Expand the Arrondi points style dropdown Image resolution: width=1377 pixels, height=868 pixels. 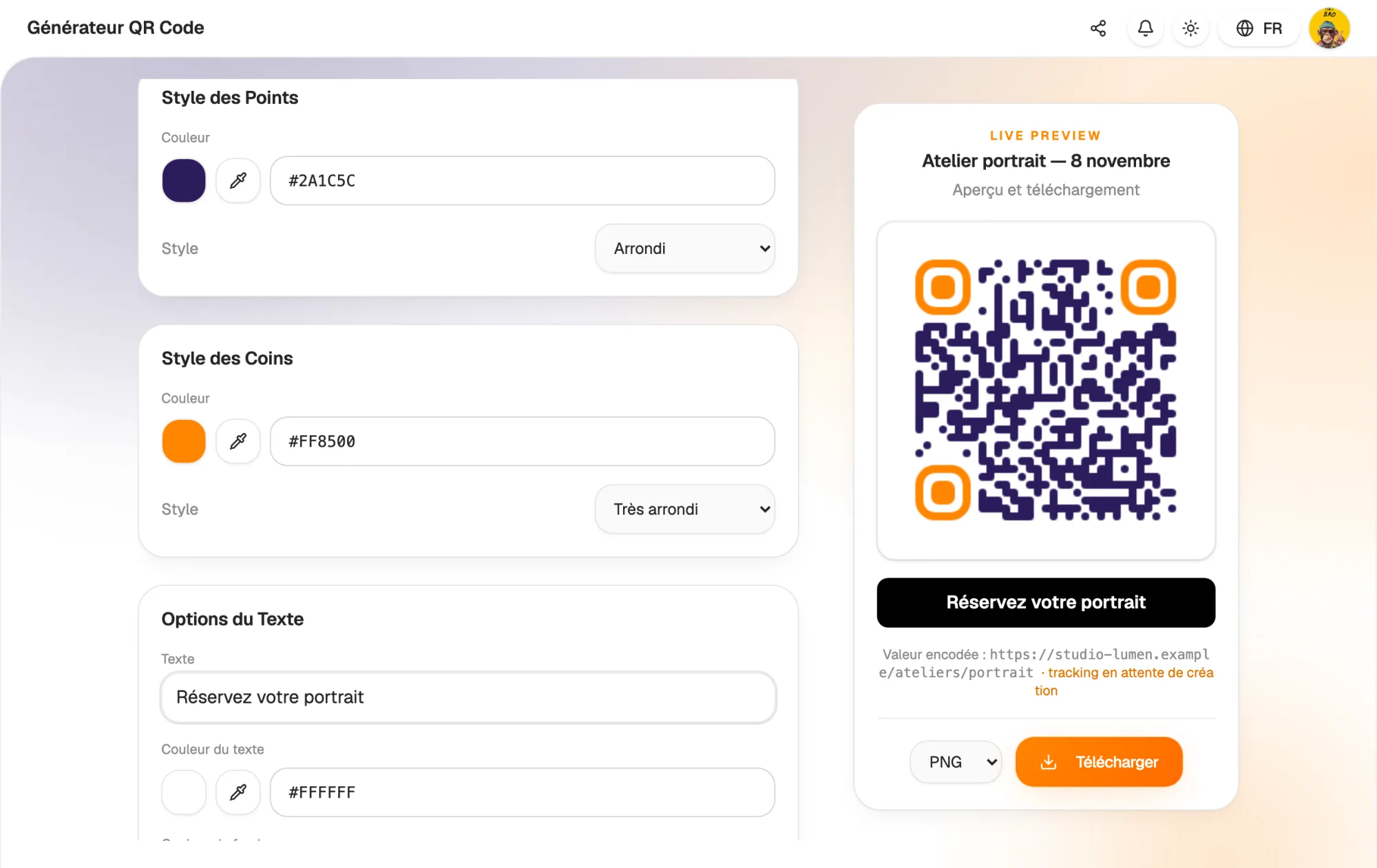tap(685, 248)
